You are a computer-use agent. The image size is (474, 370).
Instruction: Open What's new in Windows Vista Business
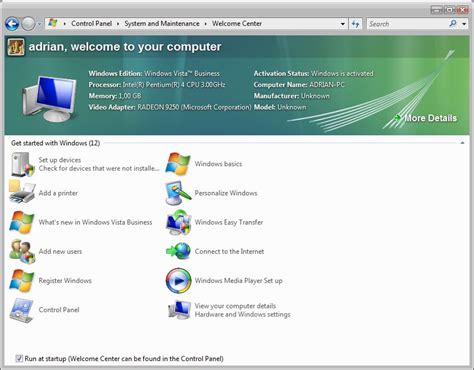[x=95, y=222]
